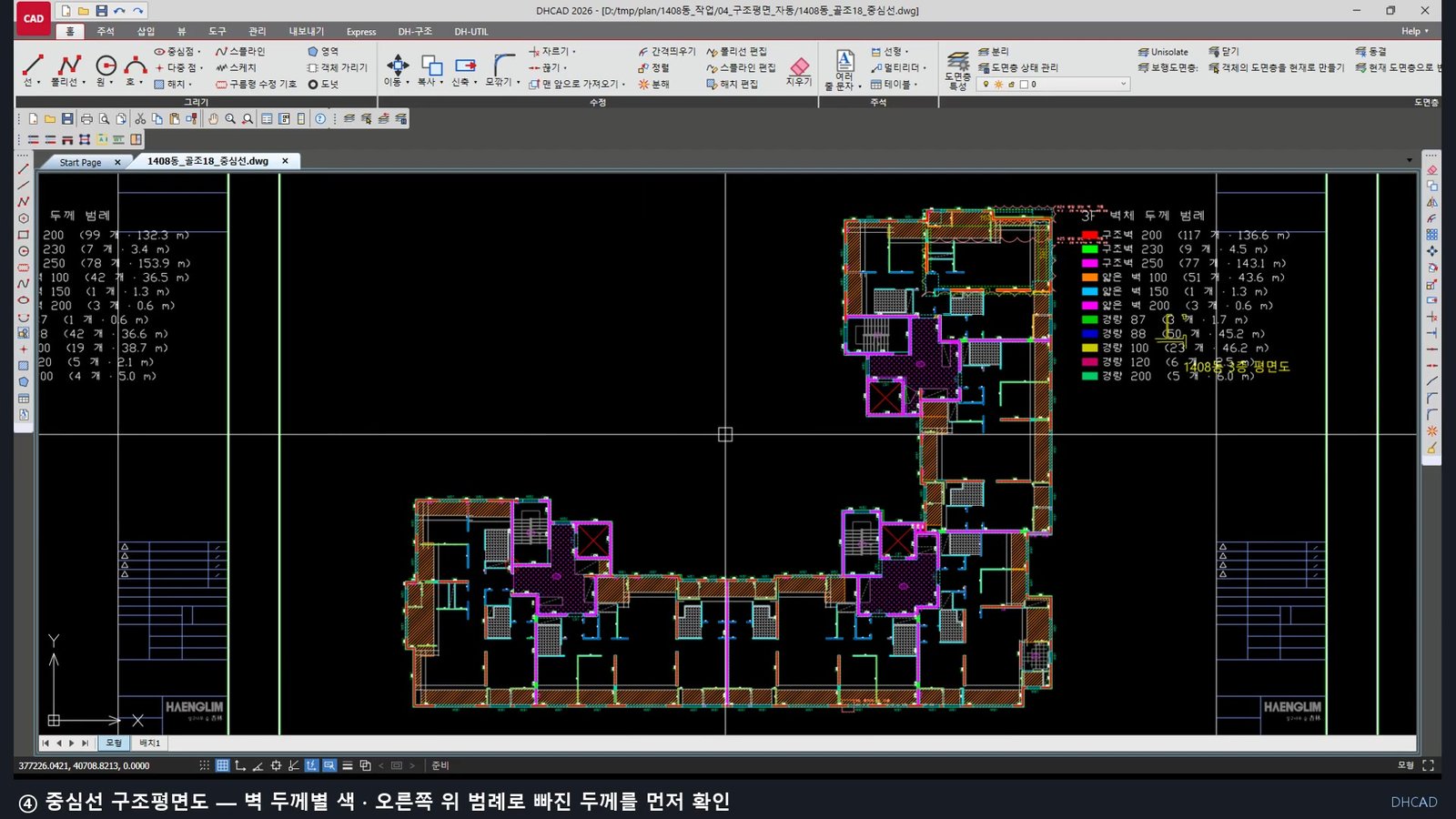
Task: Click the help question mark toolbar icon
Action: coord(320,119)
